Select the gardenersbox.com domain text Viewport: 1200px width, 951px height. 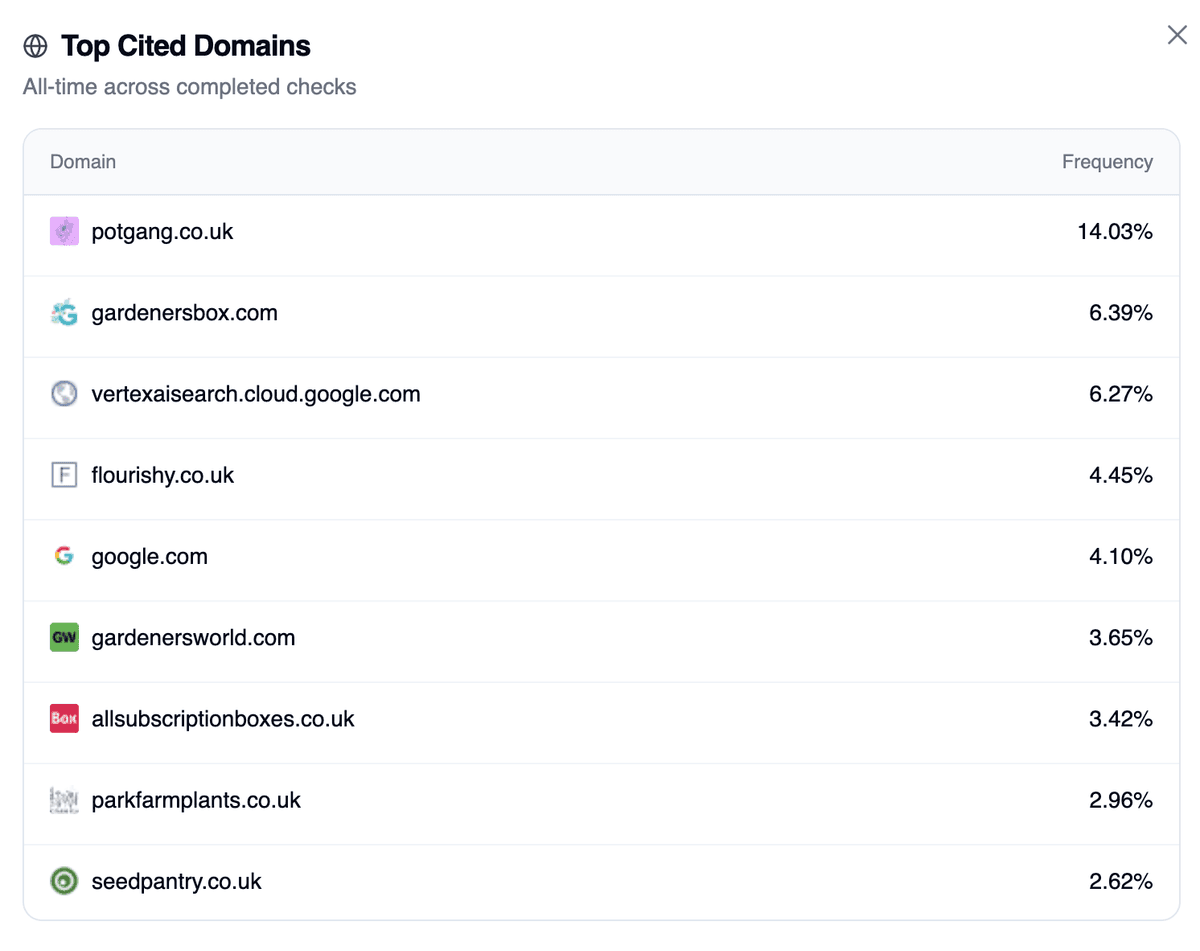pos(184,313)
